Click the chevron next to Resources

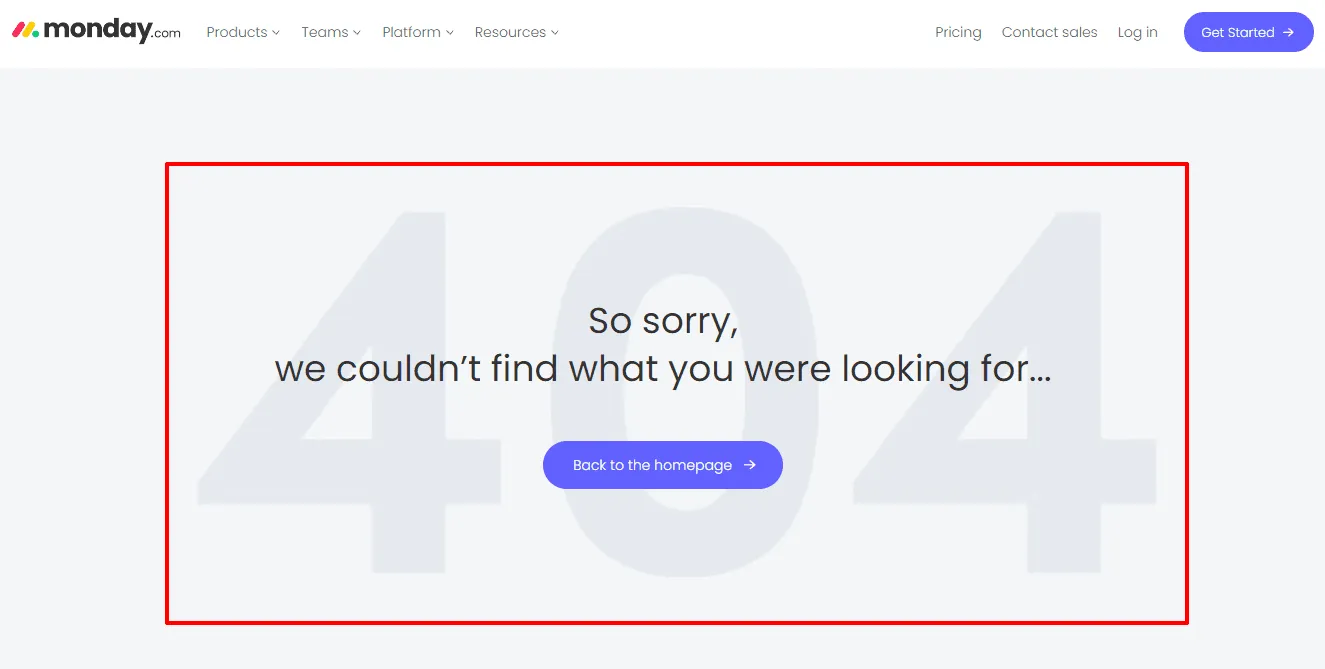point(554,32)
